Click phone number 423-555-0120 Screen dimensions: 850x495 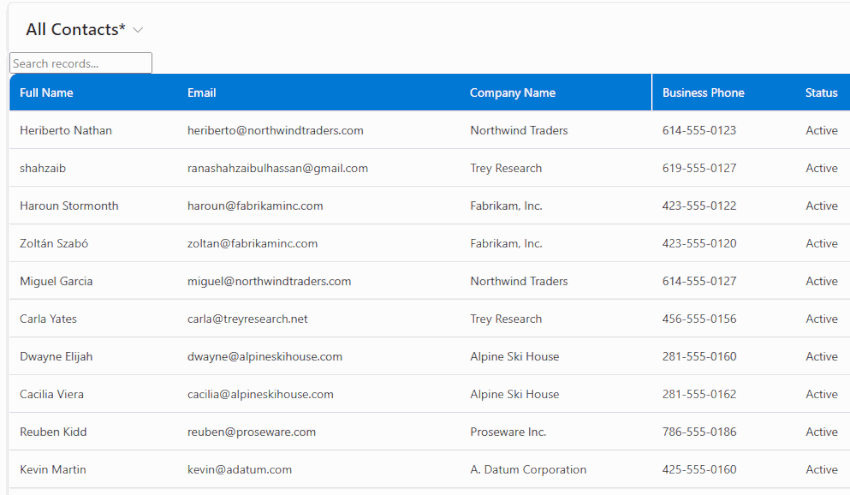[x=699, y=243]
